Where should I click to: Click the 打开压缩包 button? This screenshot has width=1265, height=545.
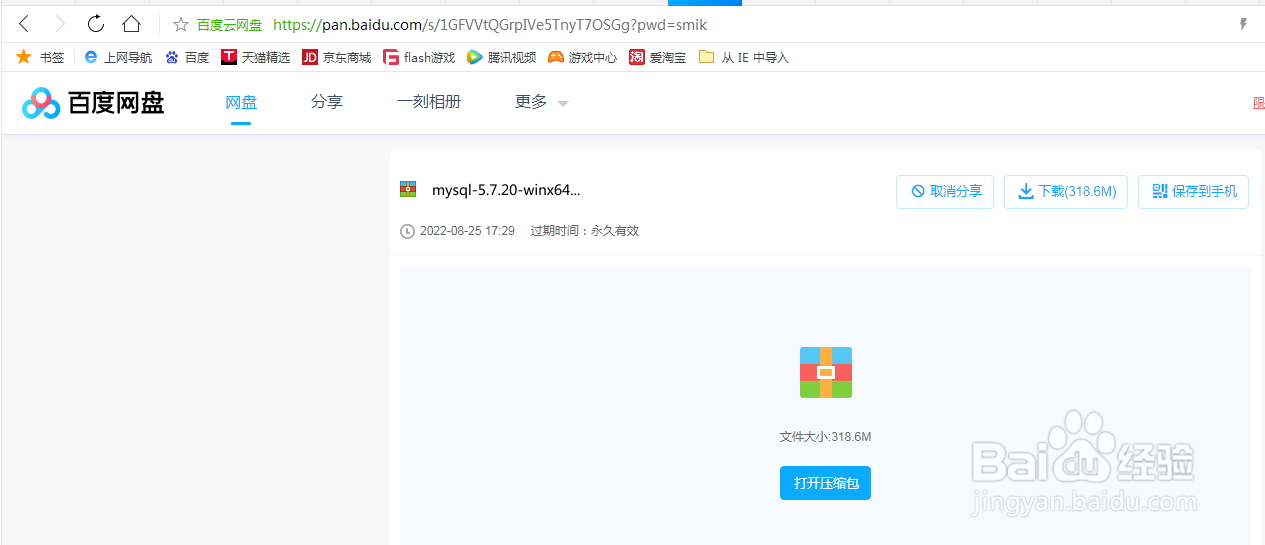(826, 483)
